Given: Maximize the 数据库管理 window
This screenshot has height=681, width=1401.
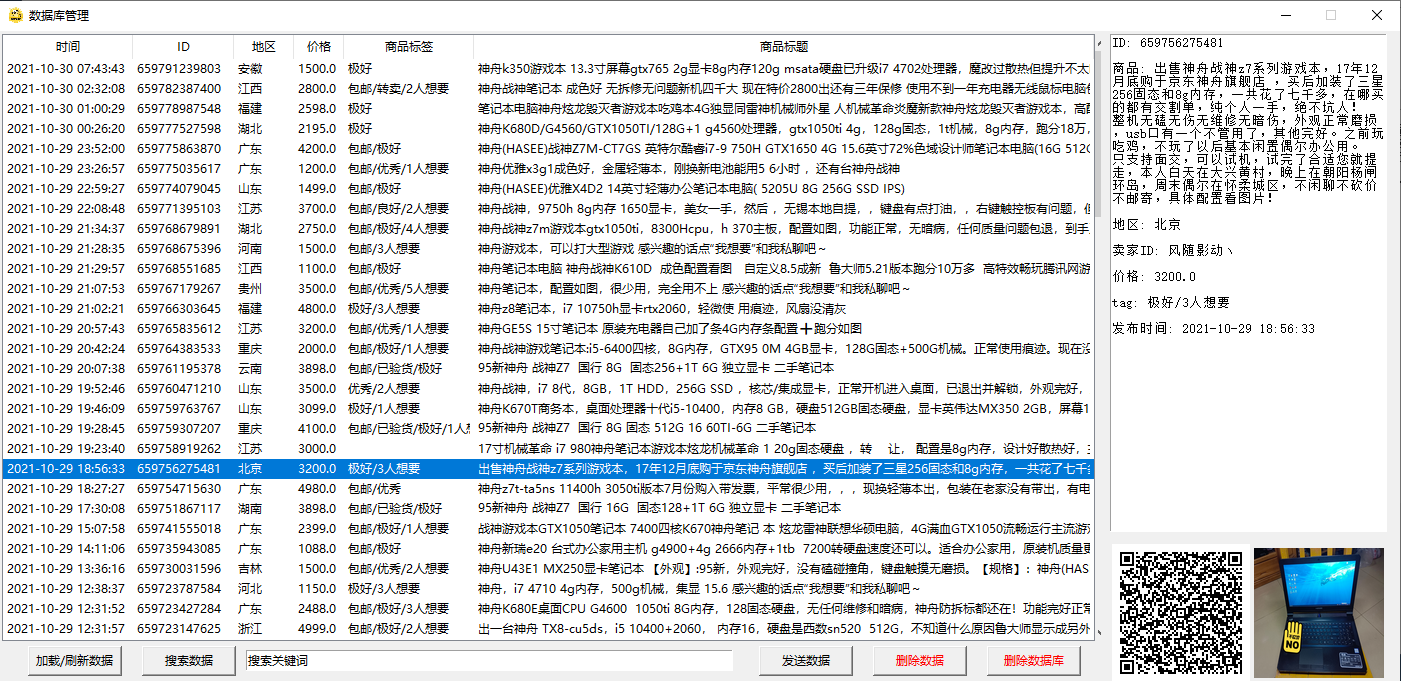Looking at the screenshot, I should coord(1330,15).
